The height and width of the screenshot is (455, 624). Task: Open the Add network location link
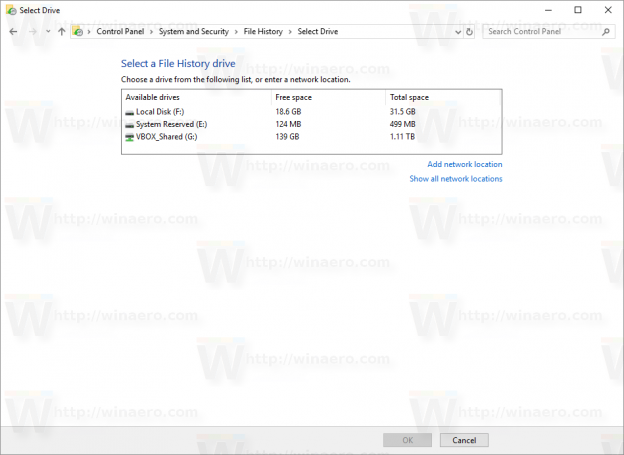tap(464, 164)
